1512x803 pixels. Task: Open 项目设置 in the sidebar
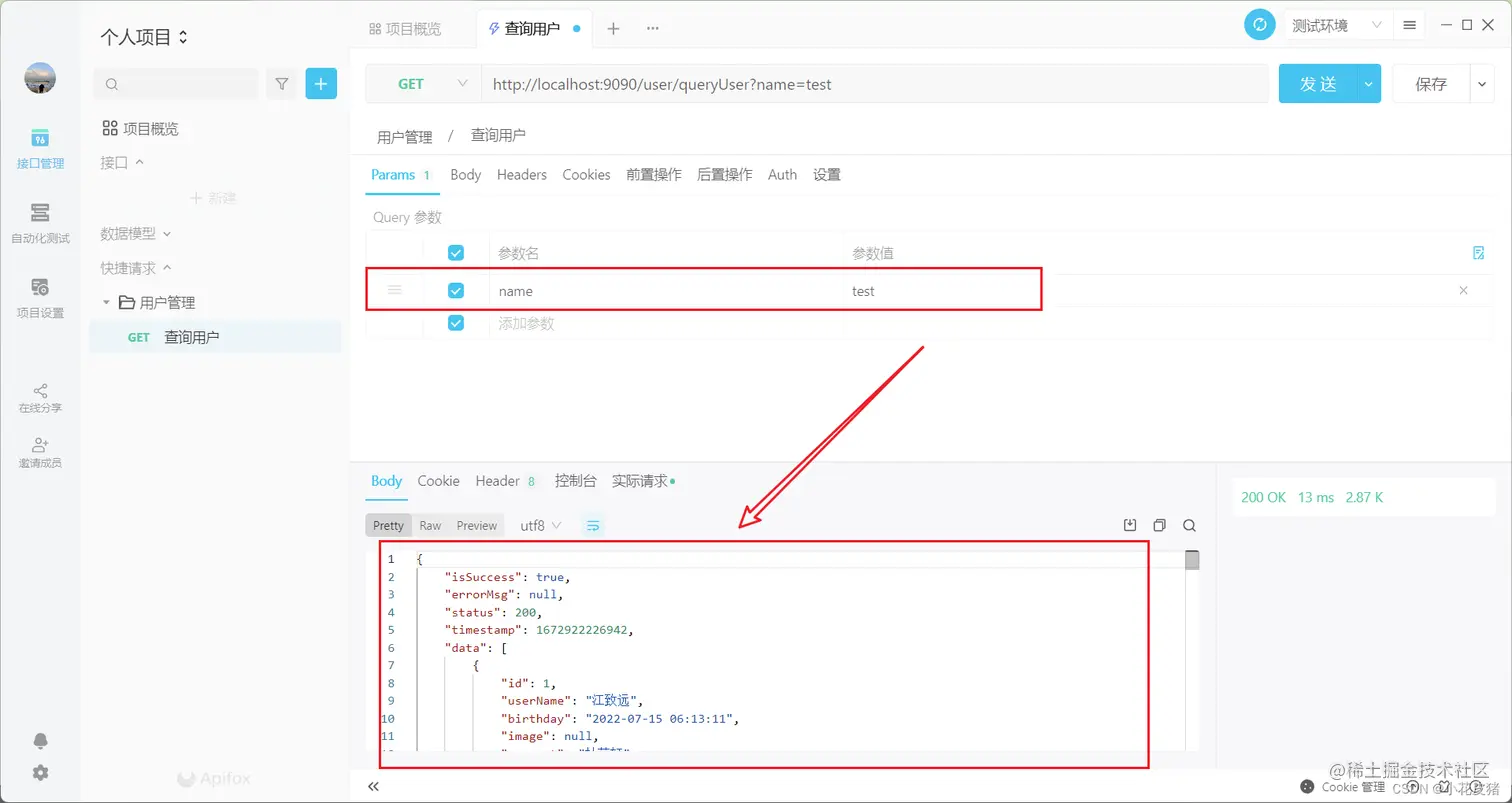pos(40,298)
